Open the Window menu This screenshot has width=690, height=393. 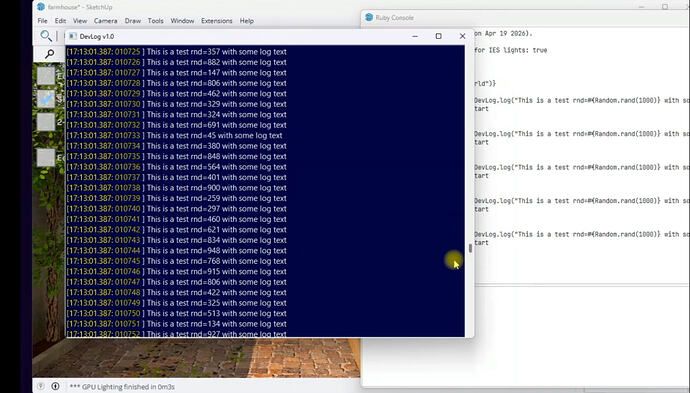click(x=182, y=21)
